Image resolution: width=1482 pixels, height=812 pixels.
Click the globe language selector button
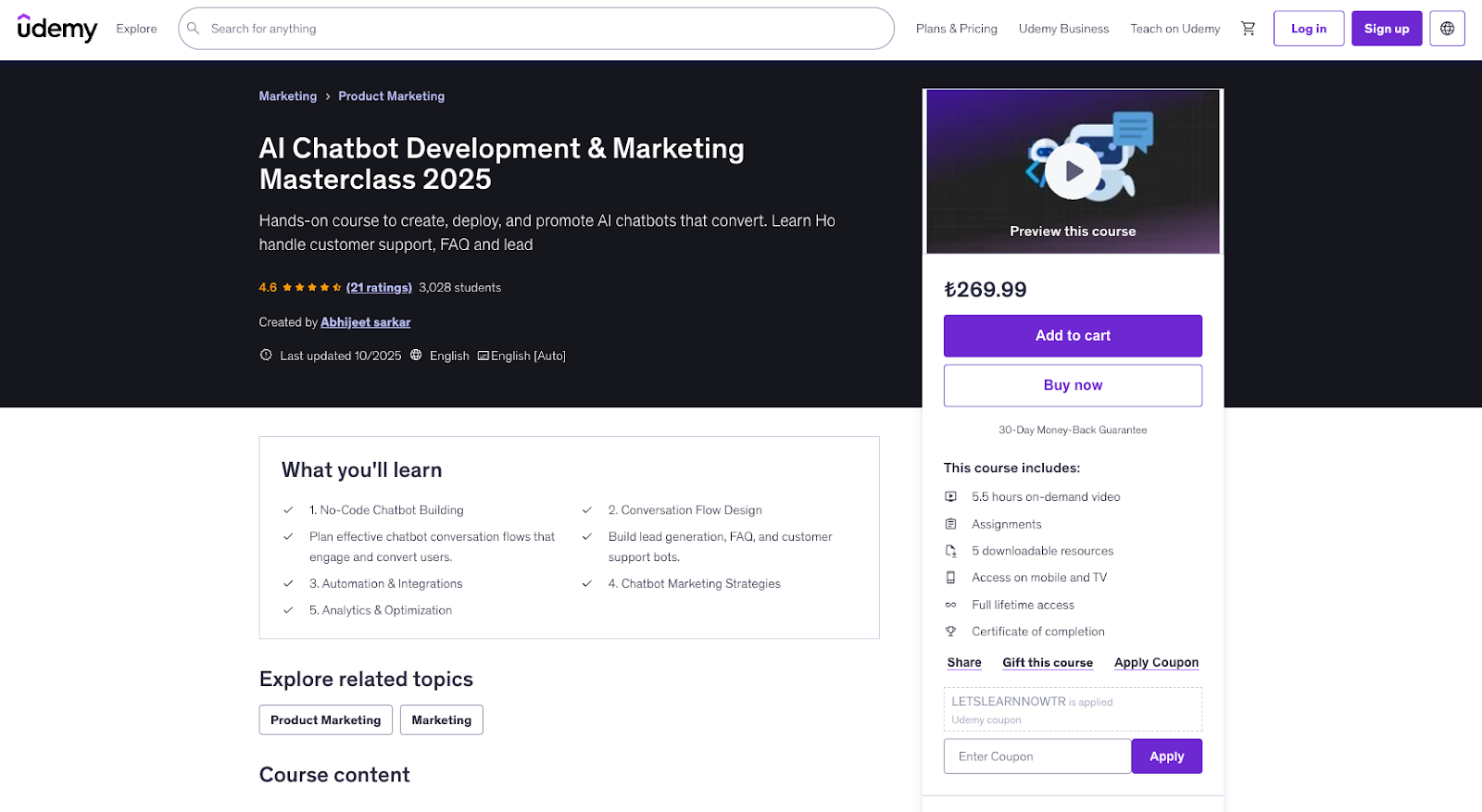tap(1447, 29)
